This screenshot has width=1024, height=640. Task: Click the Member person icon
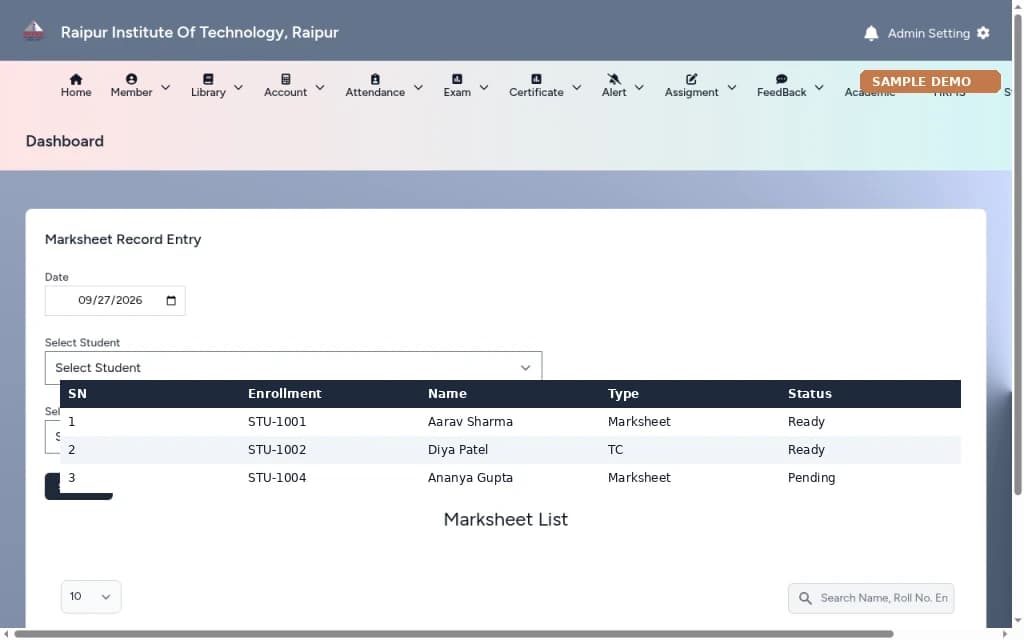(x=131, y=79)
